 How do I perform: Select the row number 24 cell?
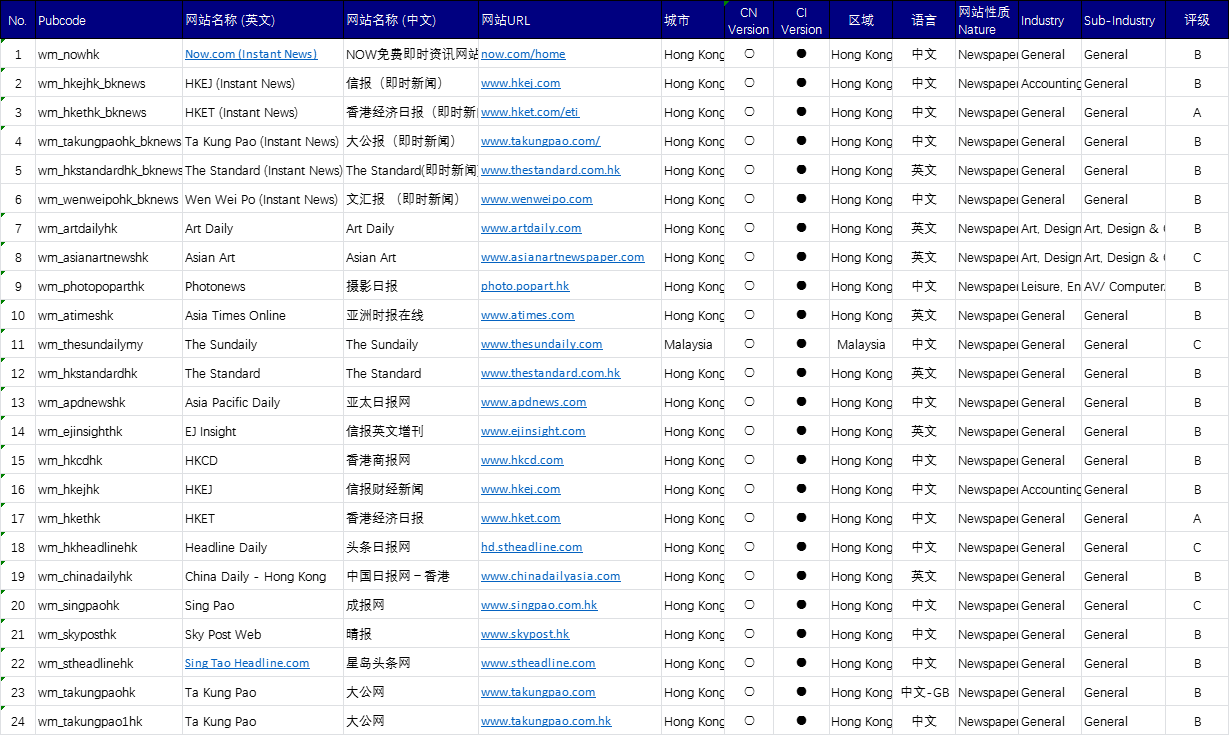point(18,721)
